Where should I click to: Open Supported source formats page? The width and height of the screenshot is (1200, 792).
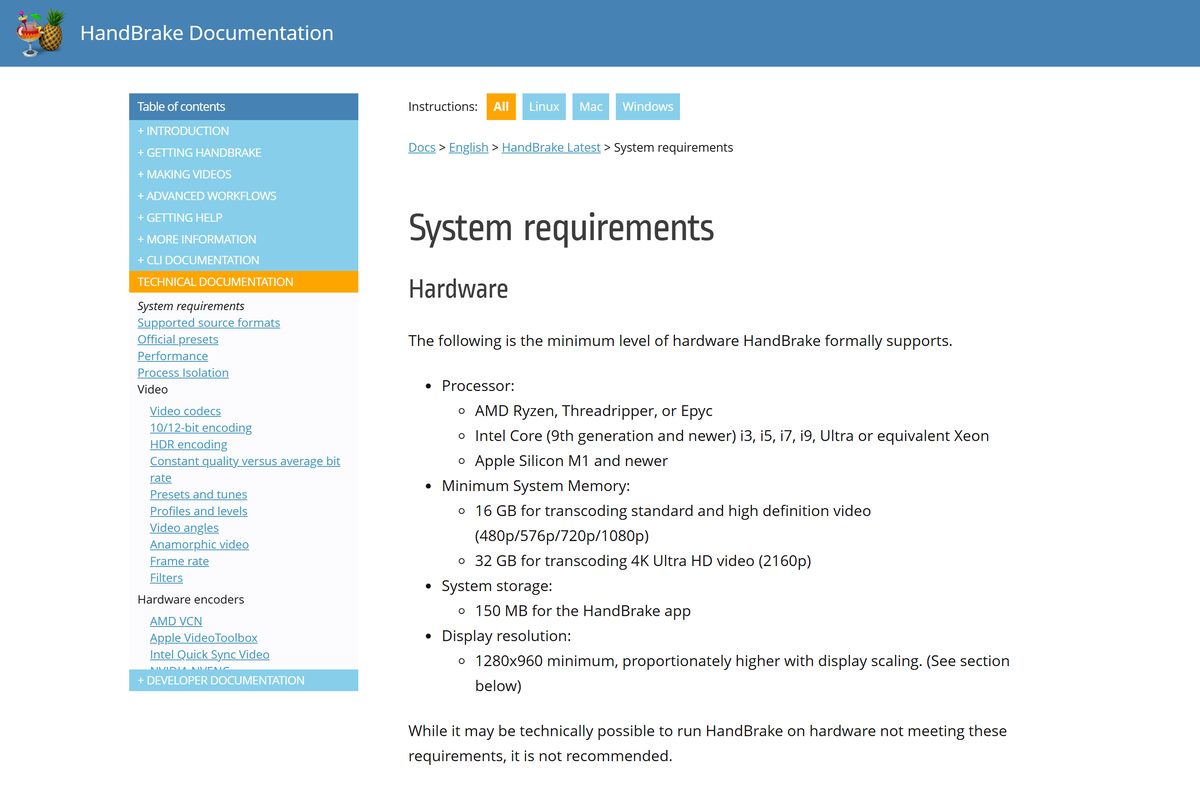click(x=209, y=323)
